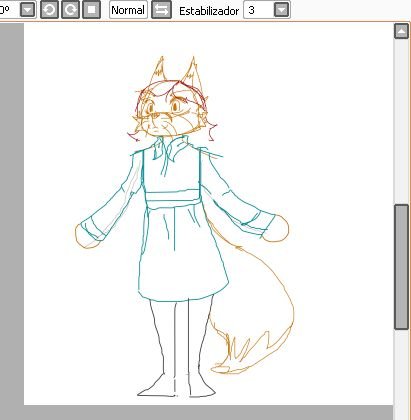
Task: Click the vertical scrollbar up arrow
Action: [401, 31]
